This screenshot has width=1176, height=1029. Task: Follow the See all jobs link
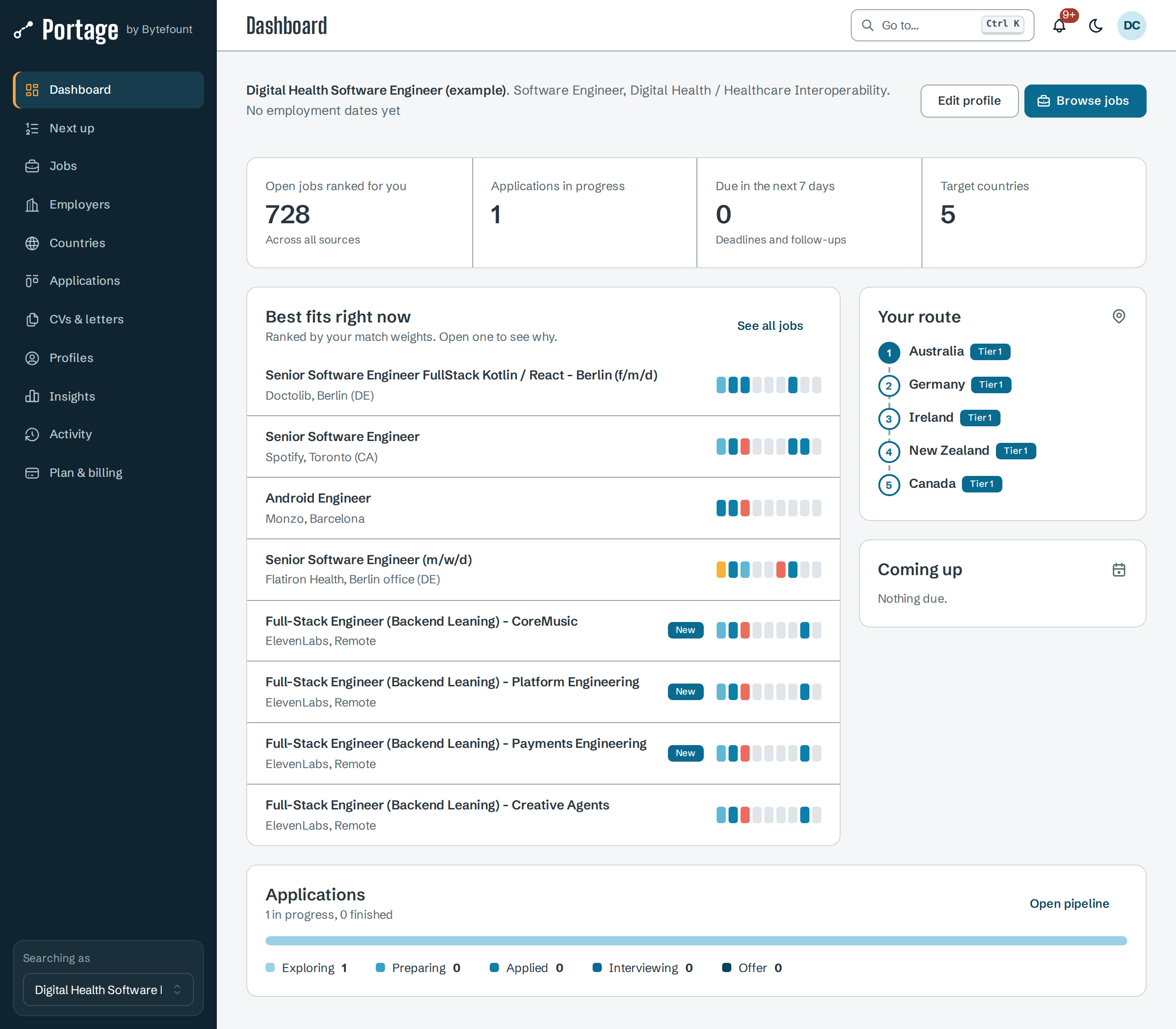pyautogui.click(x=770, y=326)
